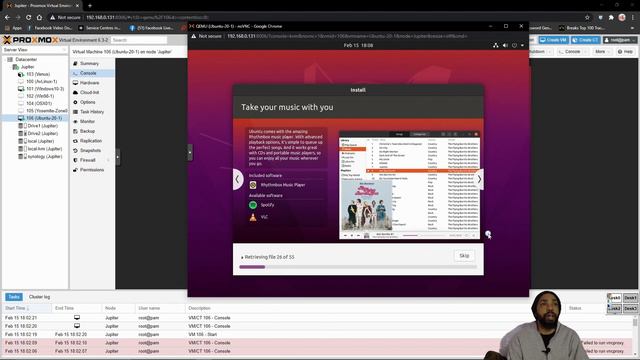Open the Chrome three-dot menu
640x360 pixels.
pyautogui.click(x=633, y=18)
